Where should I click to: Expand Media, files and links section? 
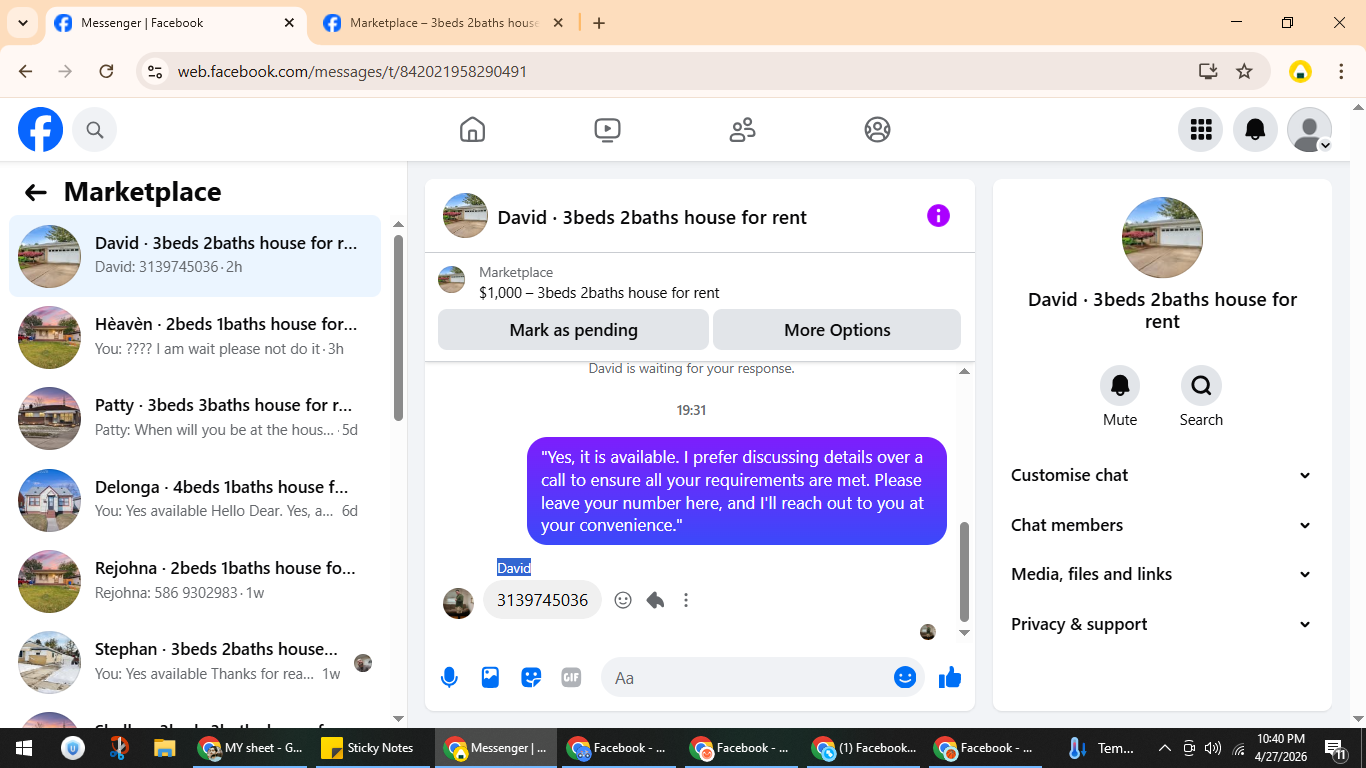[1161, 574]
